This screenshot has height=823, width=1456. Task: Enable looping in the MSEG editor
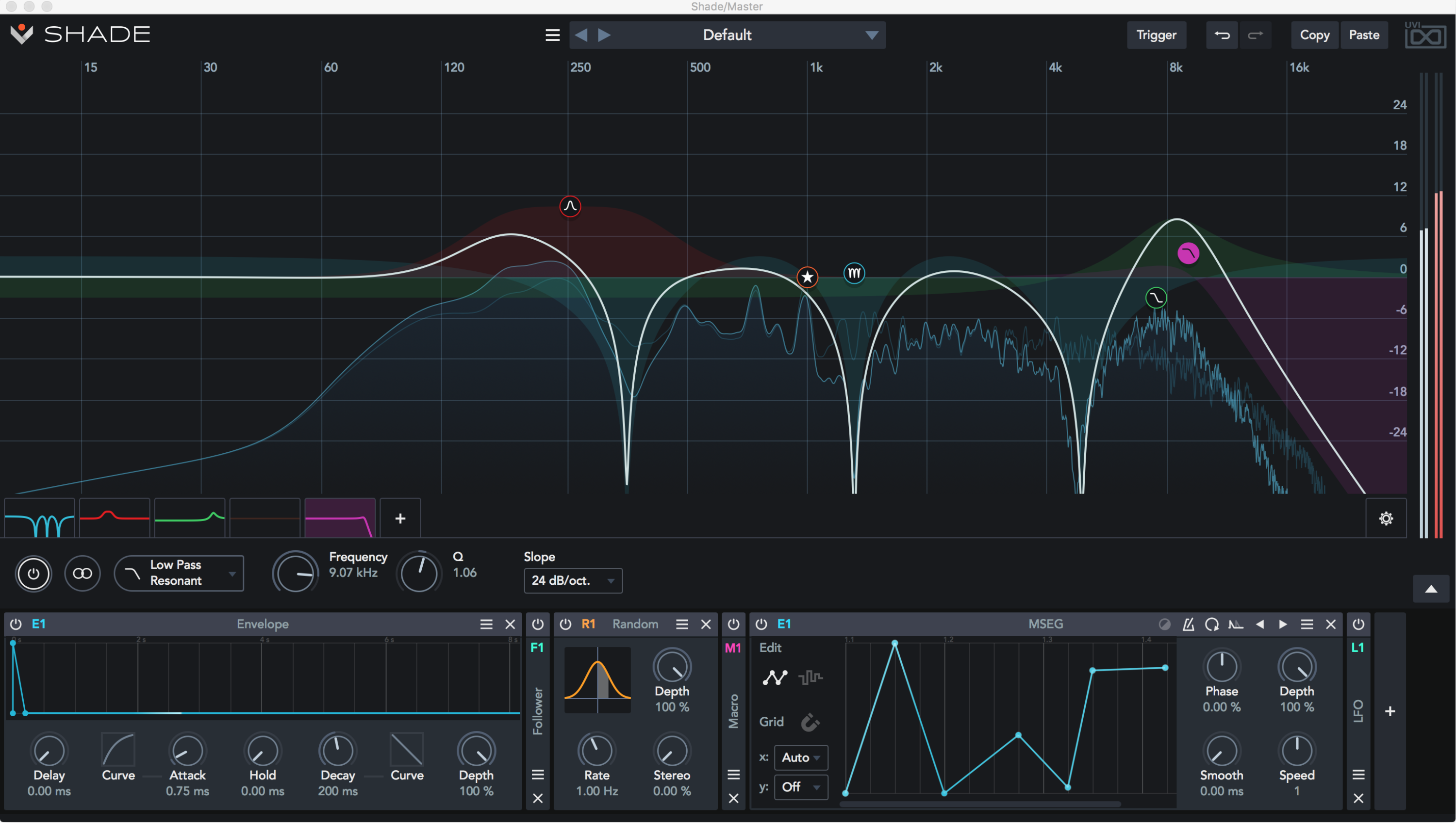click(x=1212, y=624)
